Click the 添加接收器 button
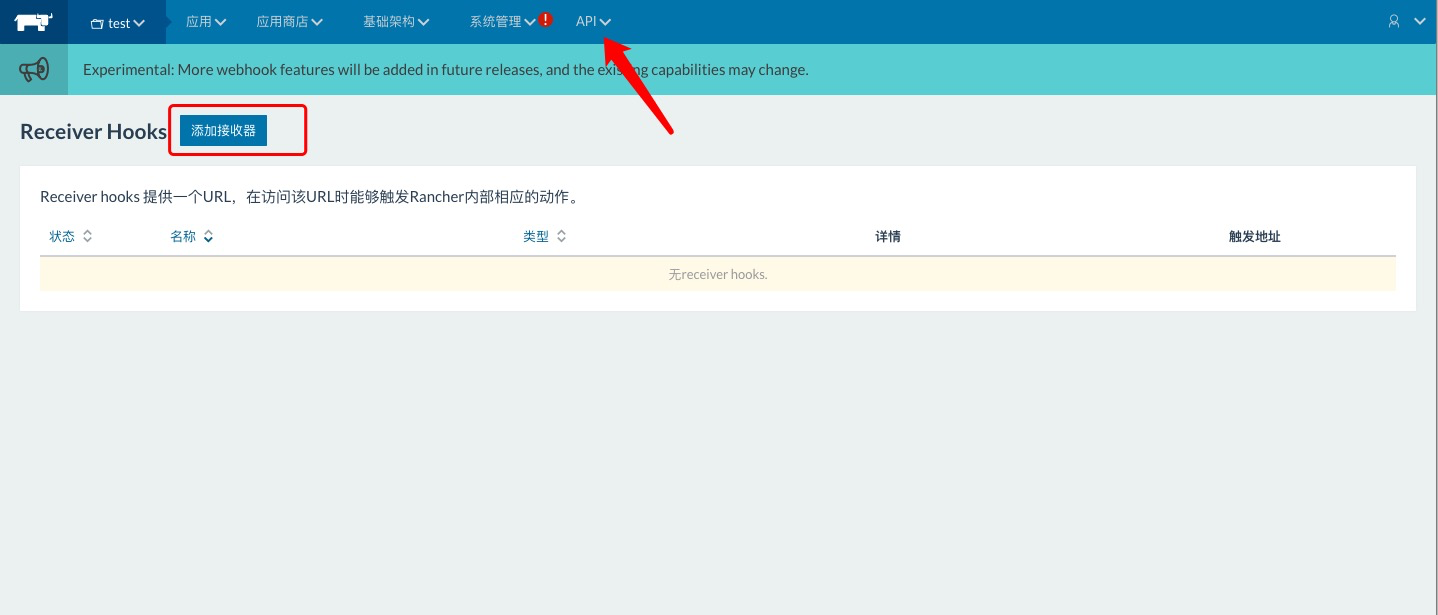The width and height of the screenshot is (1438, 615). [x=223, y=130]
